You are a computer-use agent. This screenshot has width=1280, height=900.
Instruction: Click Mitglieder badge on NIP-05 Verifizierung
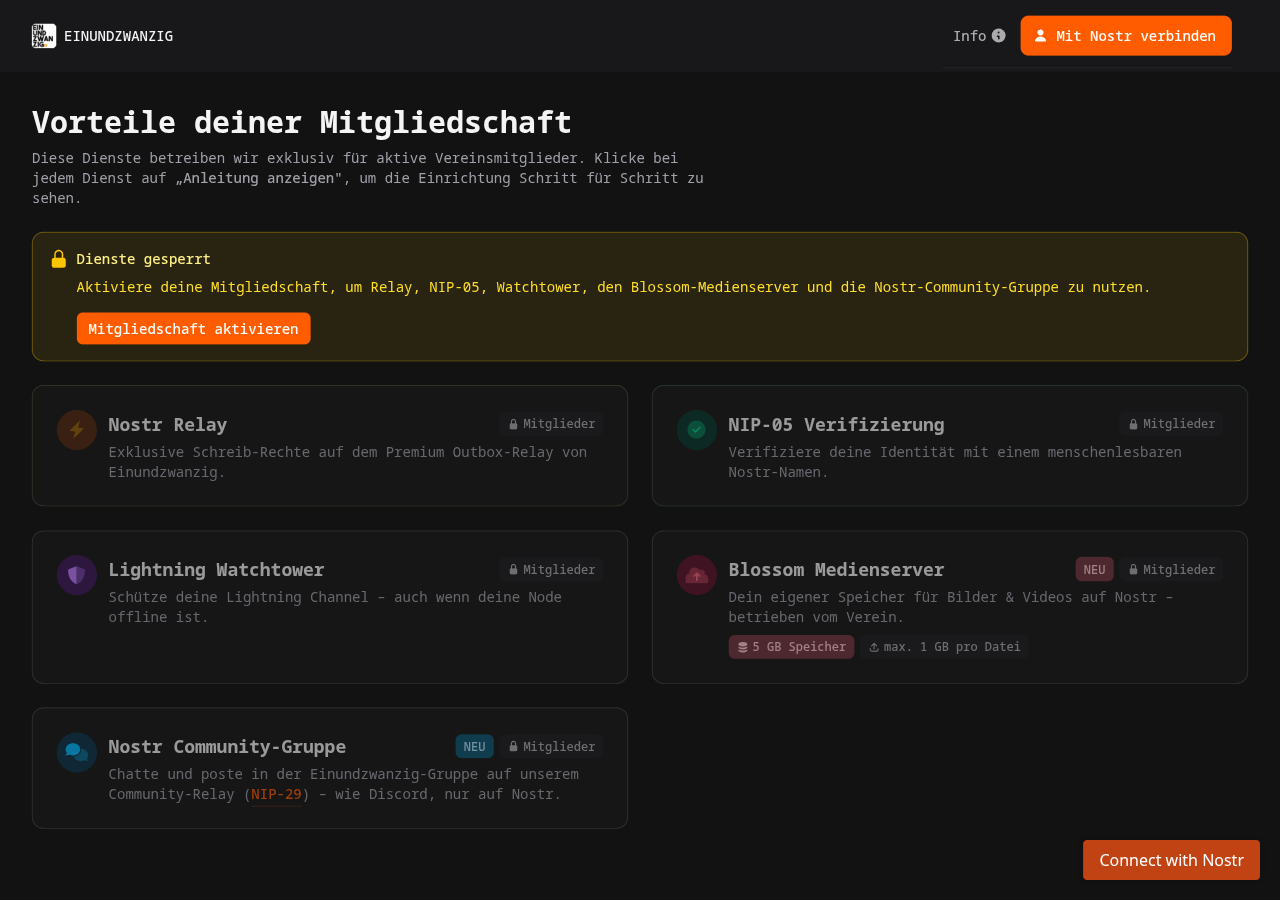(x=1171, y=424)
